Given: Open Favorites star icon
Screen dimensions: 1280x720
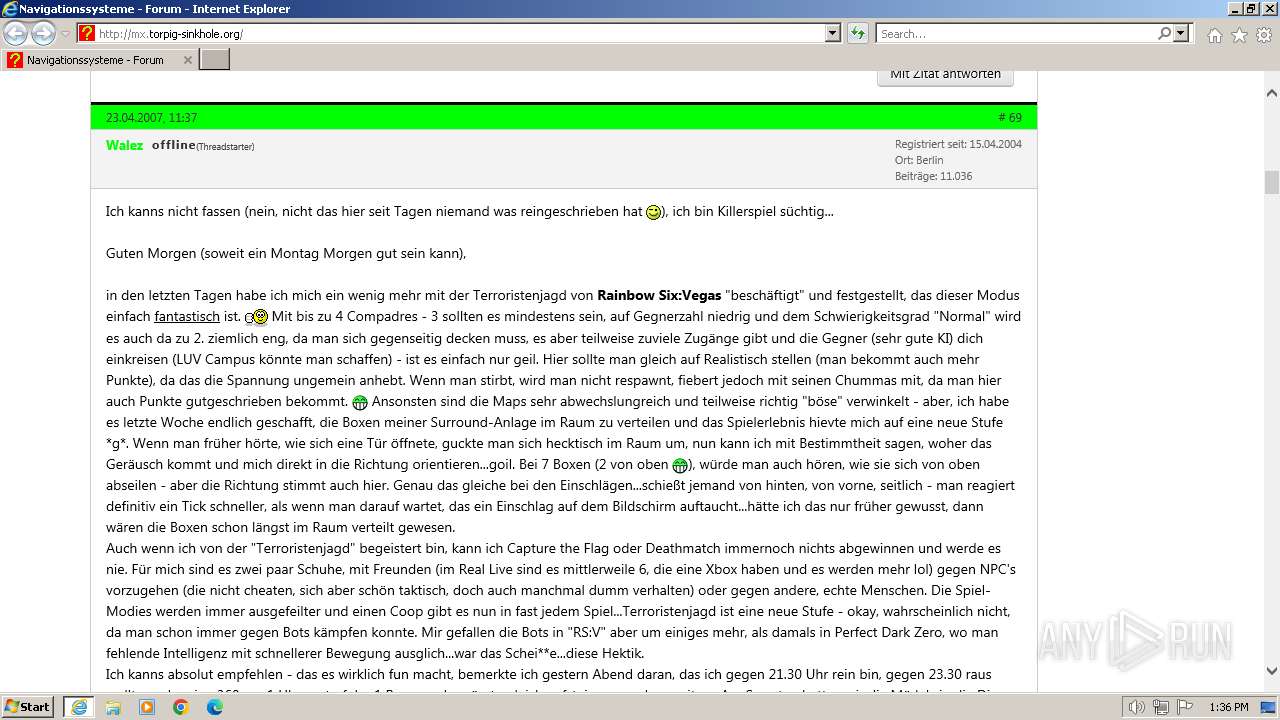Looking at the screenshot, I should (1239, 35).
